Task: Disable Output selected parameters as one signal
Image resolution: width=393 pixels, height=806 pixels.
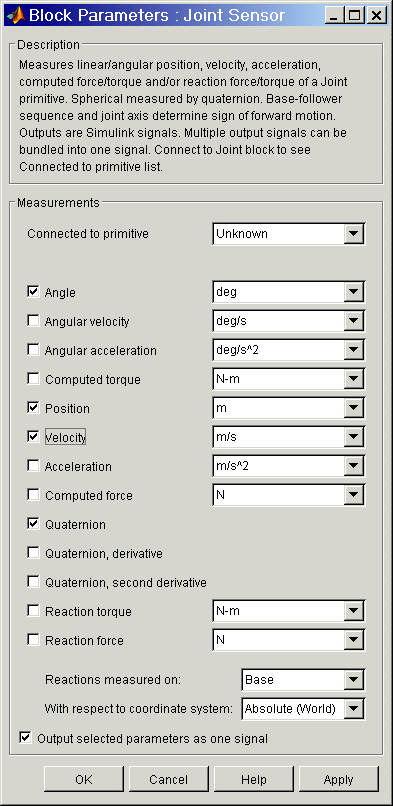Action: point(25,738)
